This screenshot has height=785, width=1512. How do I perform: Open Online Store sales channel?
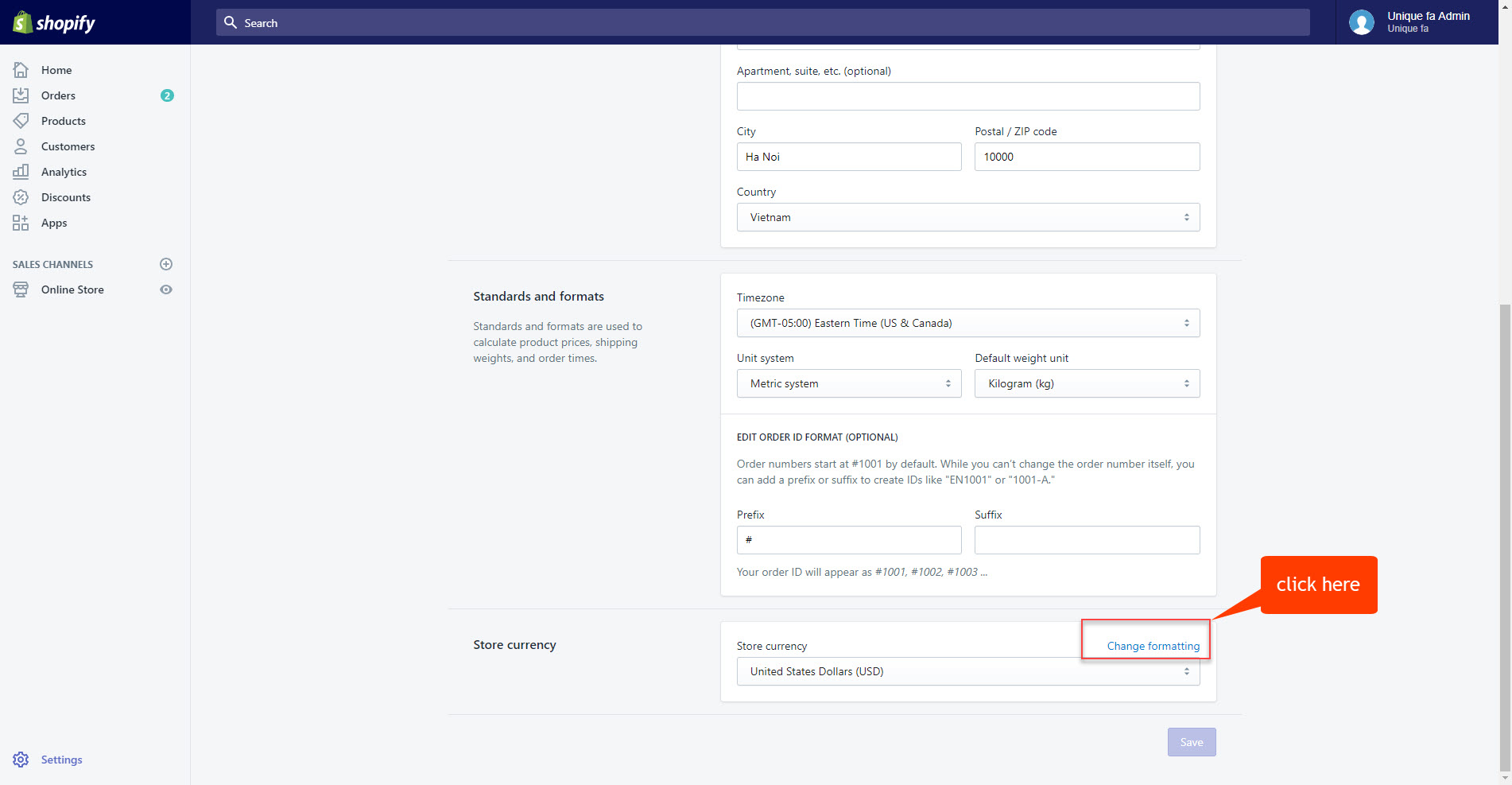click(72, 290)
